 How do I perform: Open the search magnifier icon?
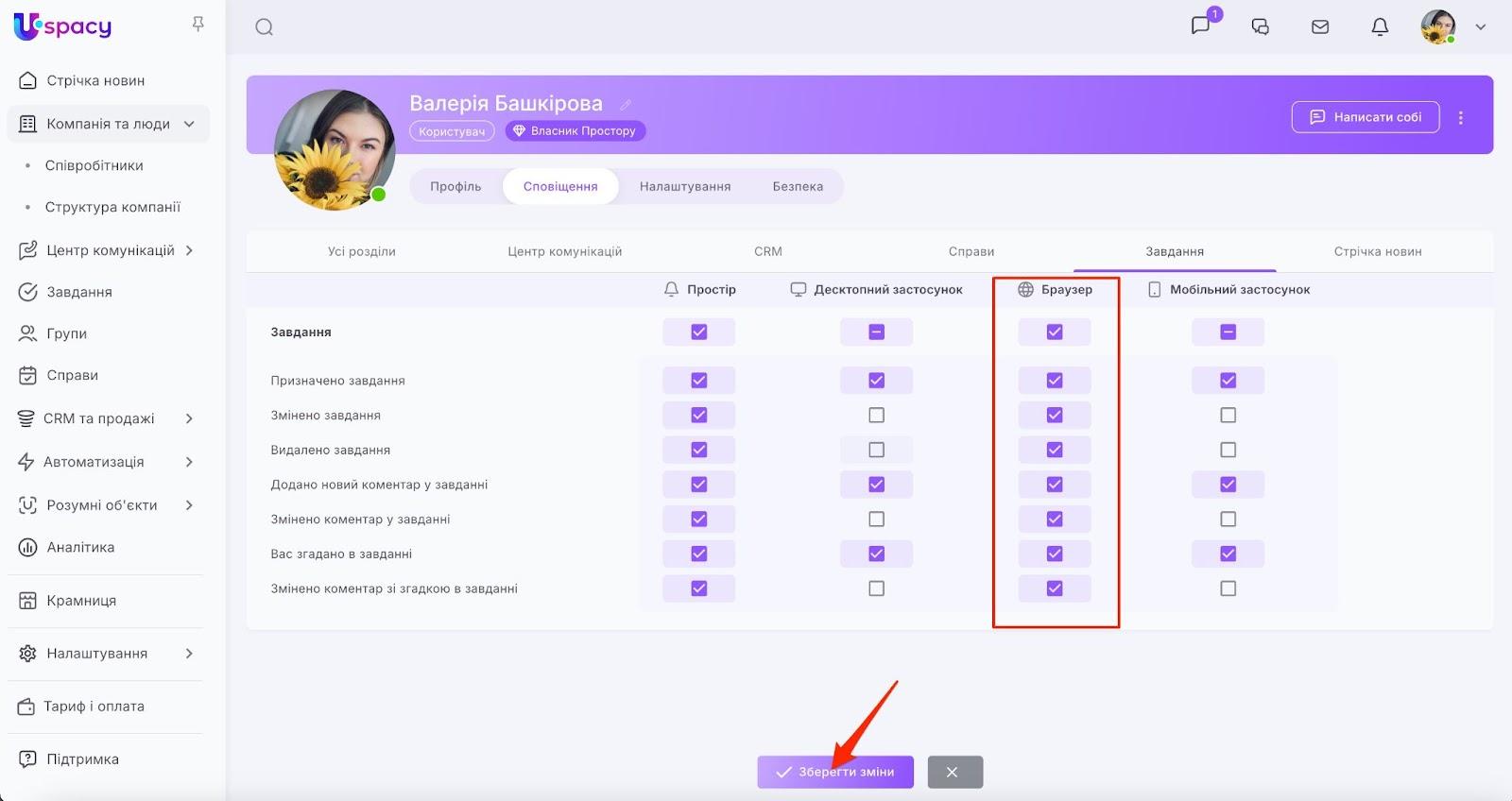265,27
